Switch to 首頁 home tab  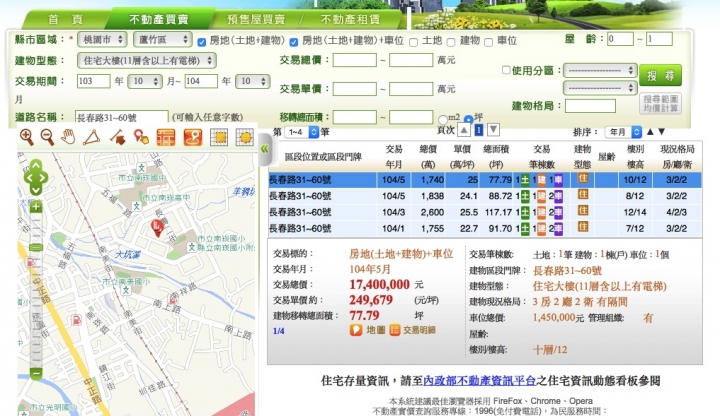[x=66, y=19]
